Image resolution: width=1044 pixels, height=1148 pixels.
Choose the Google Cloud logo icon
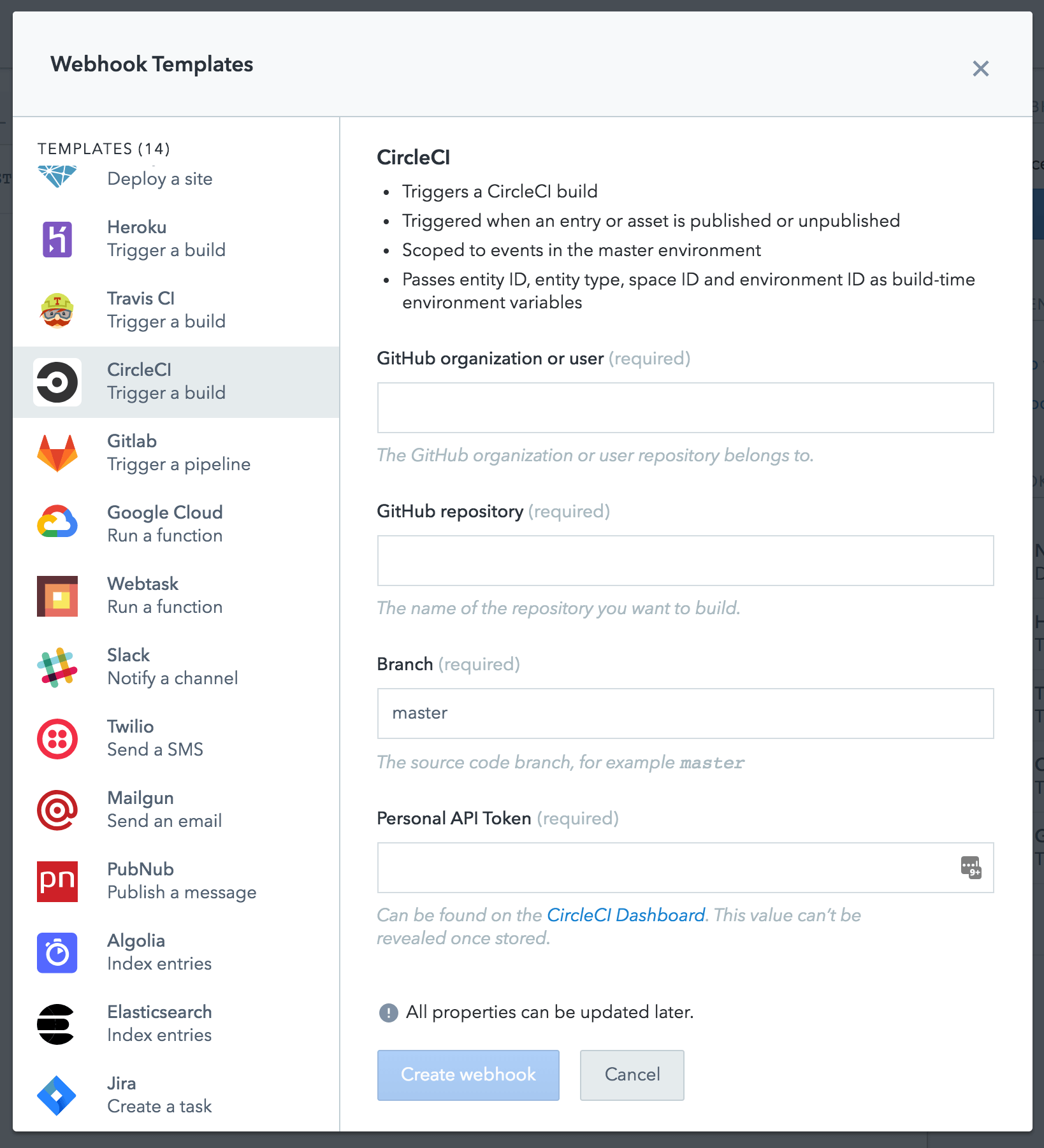(57, 524)
